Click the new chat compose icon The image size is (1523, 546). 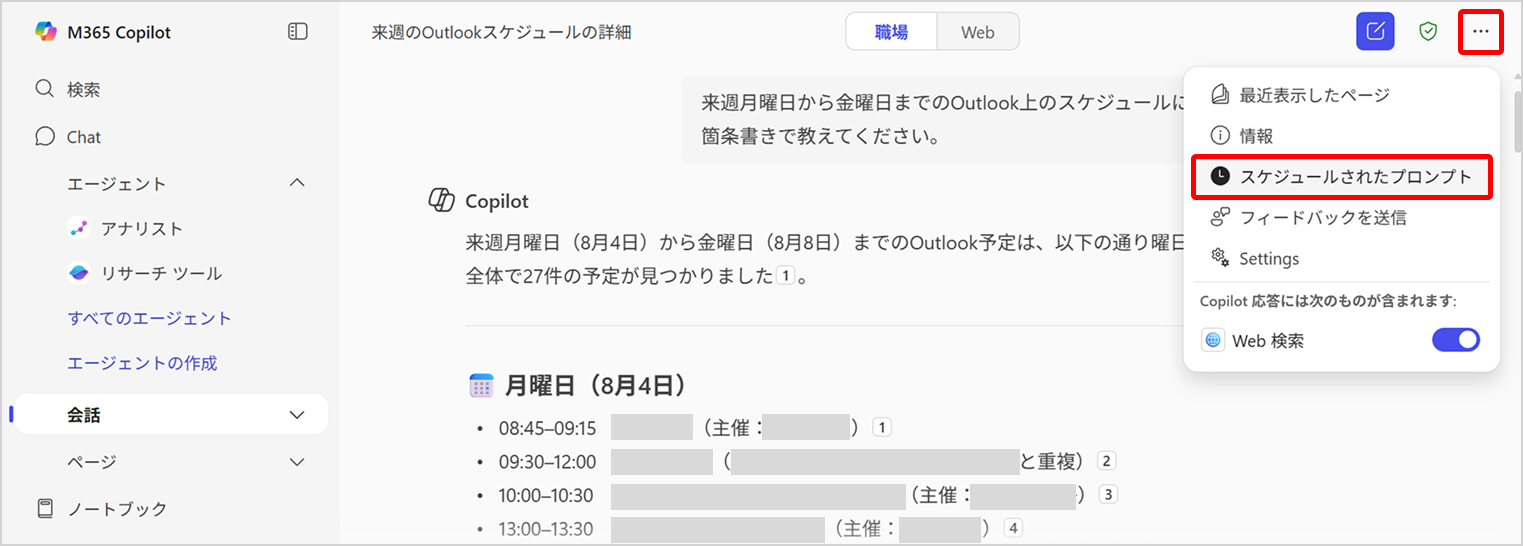tap(1375, 32)
